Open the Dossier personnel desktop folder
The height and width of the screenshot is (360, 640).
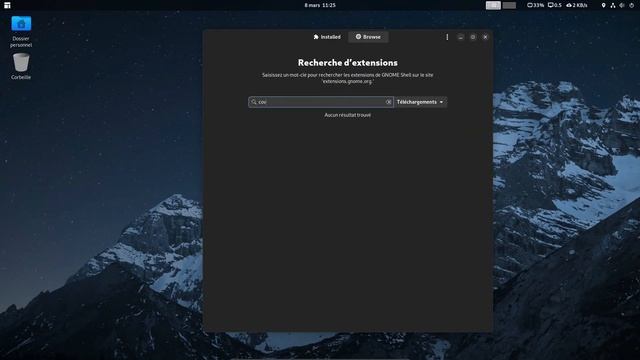click(21, 31)
